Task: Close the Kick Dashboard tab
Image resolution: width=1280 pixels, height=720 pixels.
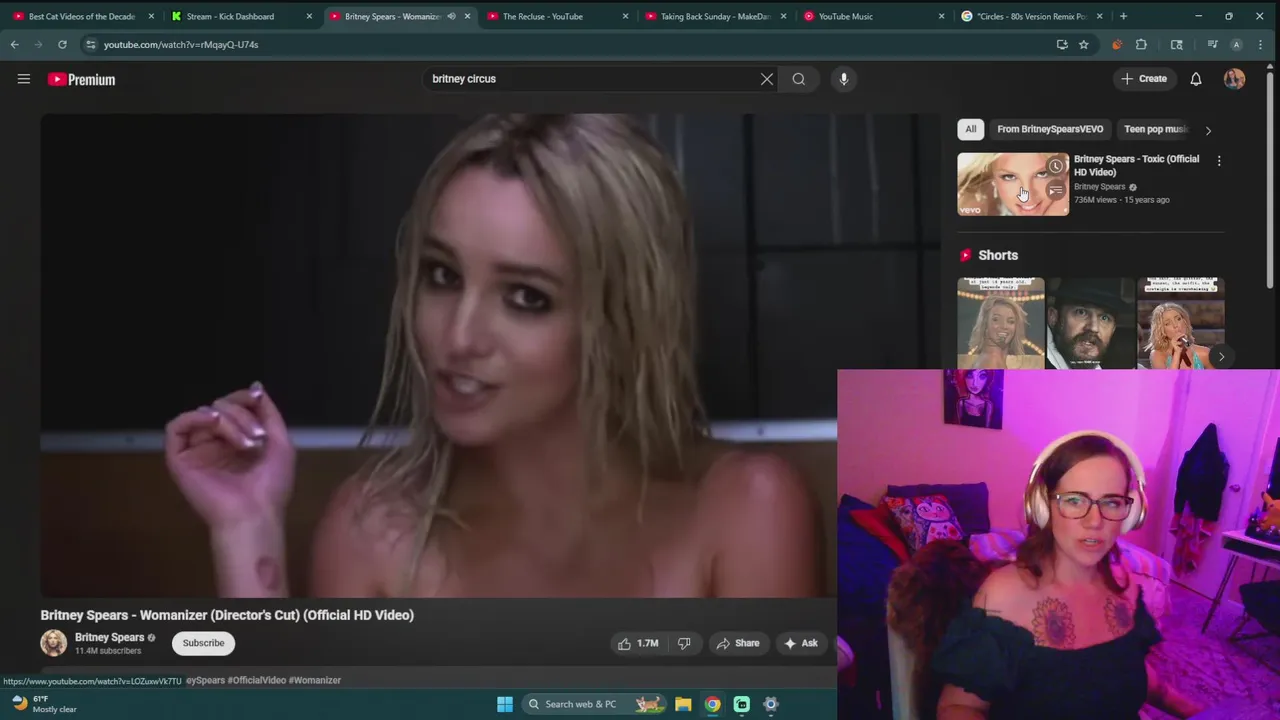Action: pos(309,16)
